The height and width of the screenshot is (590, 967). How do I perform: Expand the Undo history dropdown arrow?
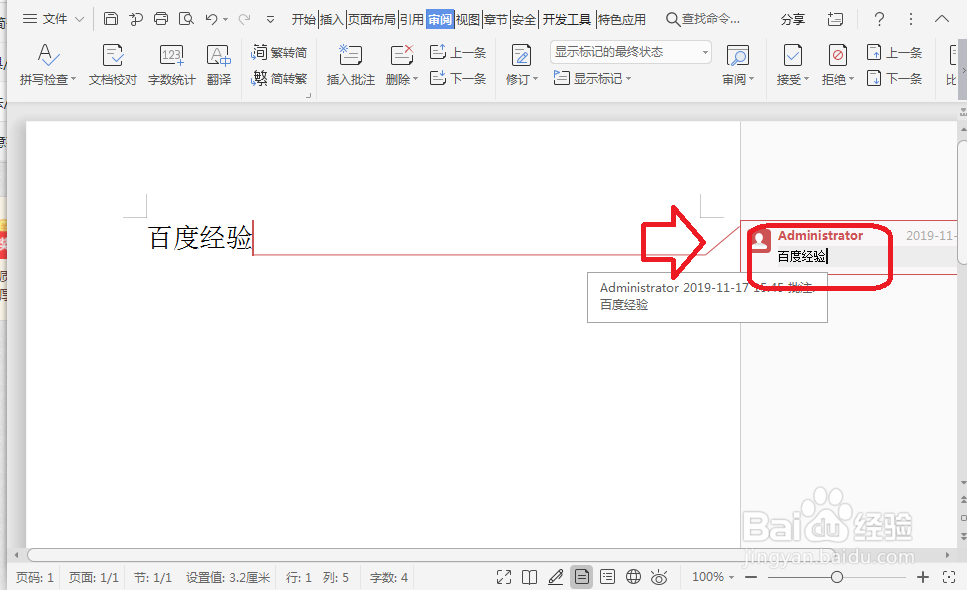pyautogui.click(x=226, y=20)
